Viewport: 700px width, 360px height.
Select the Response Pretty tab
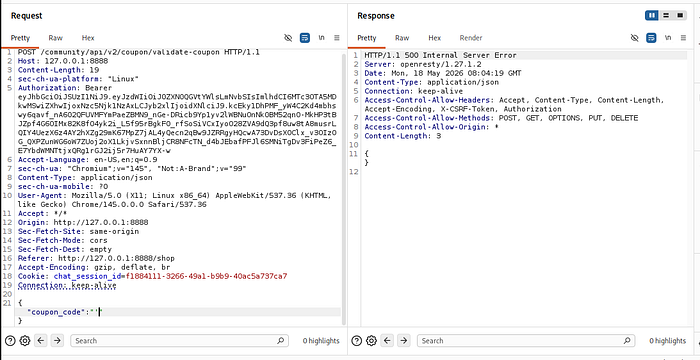tap(367, 38)
